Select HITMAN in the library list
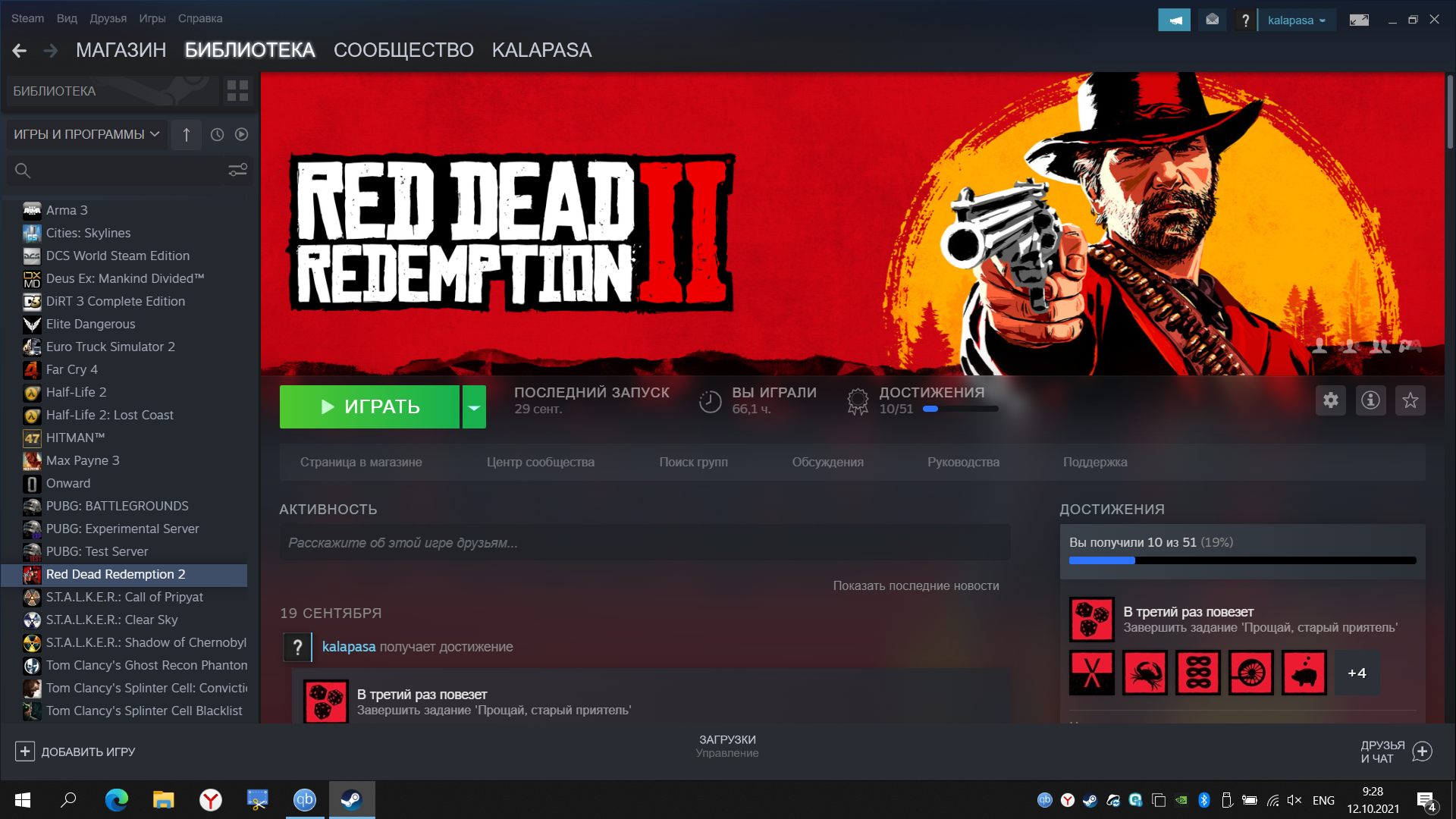The width and height of the screenshot is (1456, 819). click(125, 438)
